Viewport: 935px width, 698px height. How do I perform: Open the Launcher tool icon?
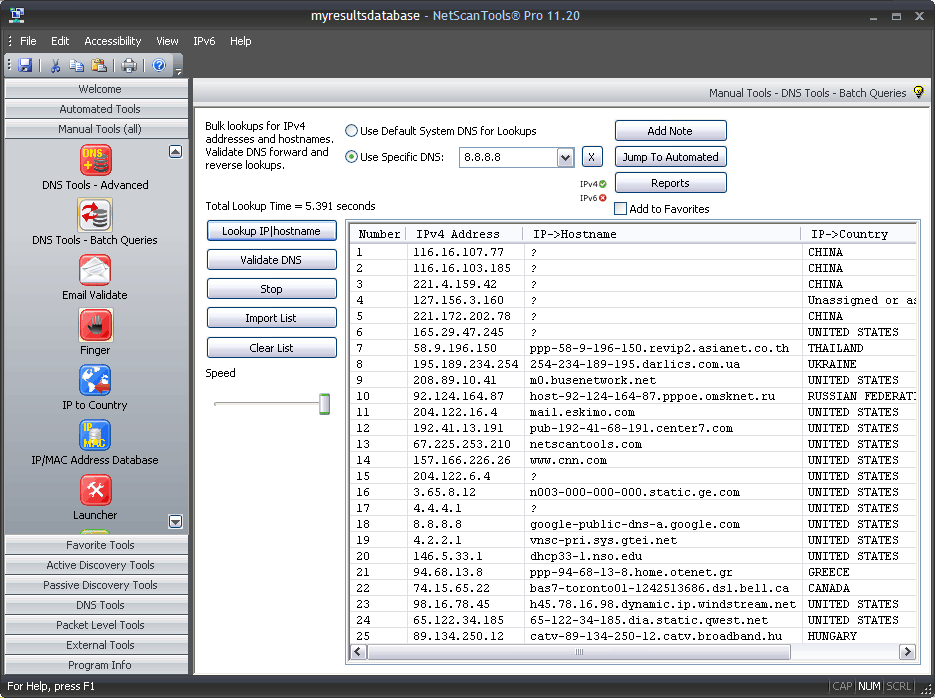[x=95, y=490]
